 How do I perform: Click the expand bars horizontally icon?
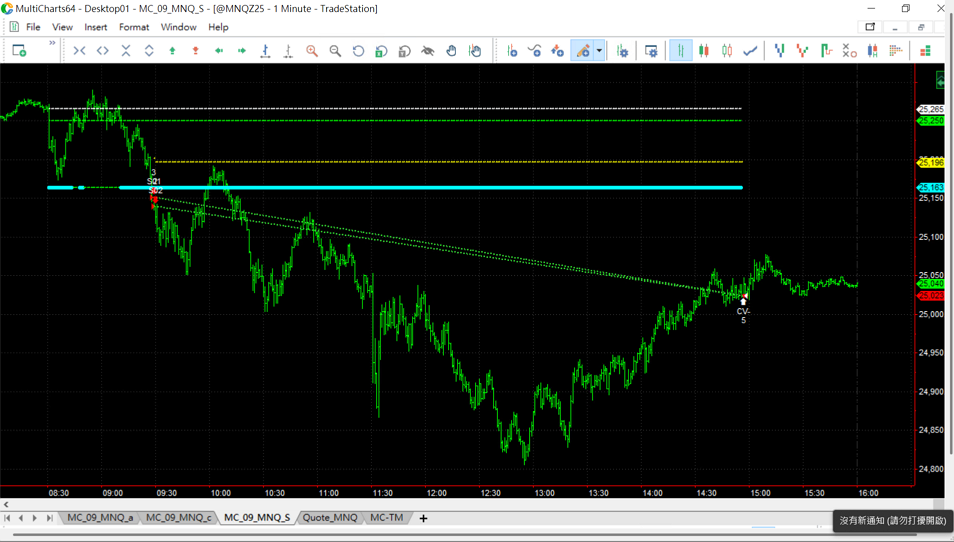tap(103, 51)
